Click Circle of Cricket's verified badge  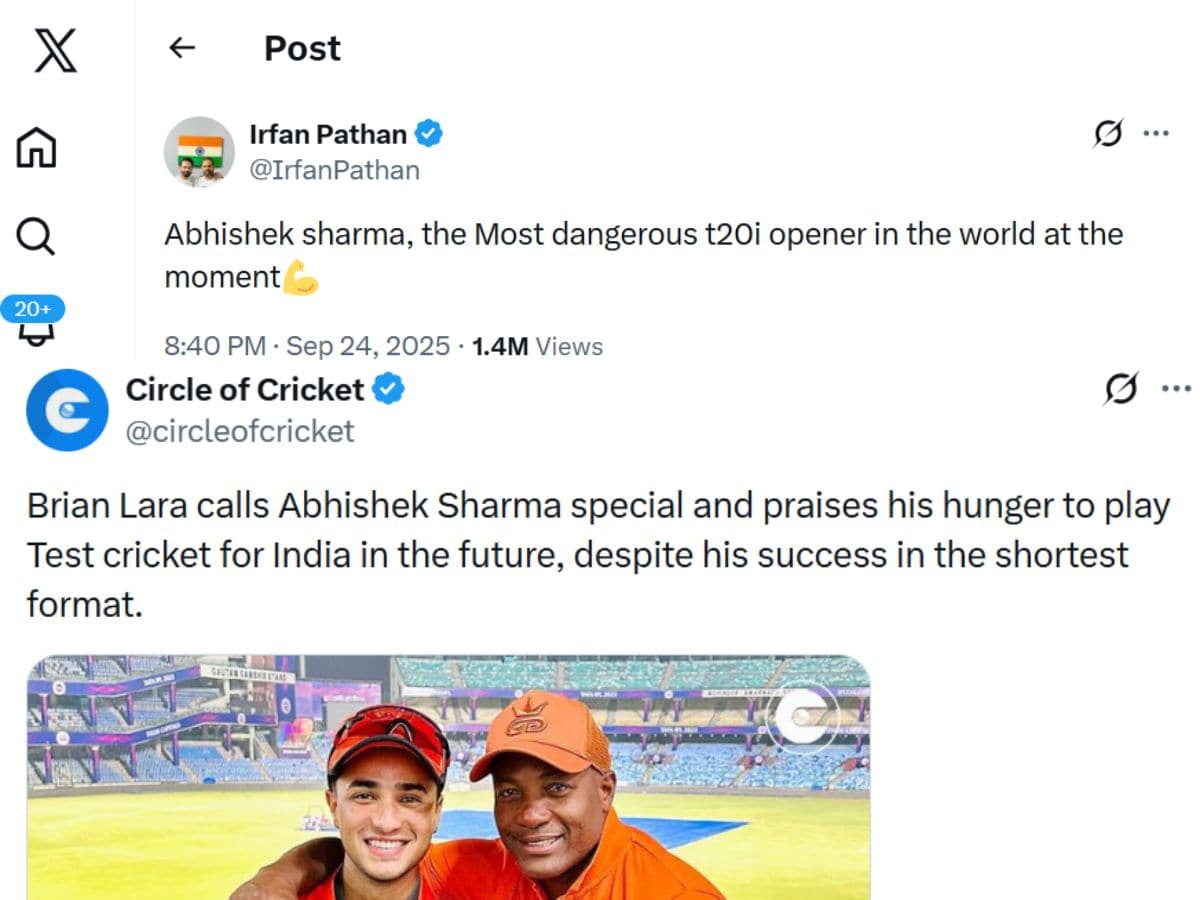(389, 389)
